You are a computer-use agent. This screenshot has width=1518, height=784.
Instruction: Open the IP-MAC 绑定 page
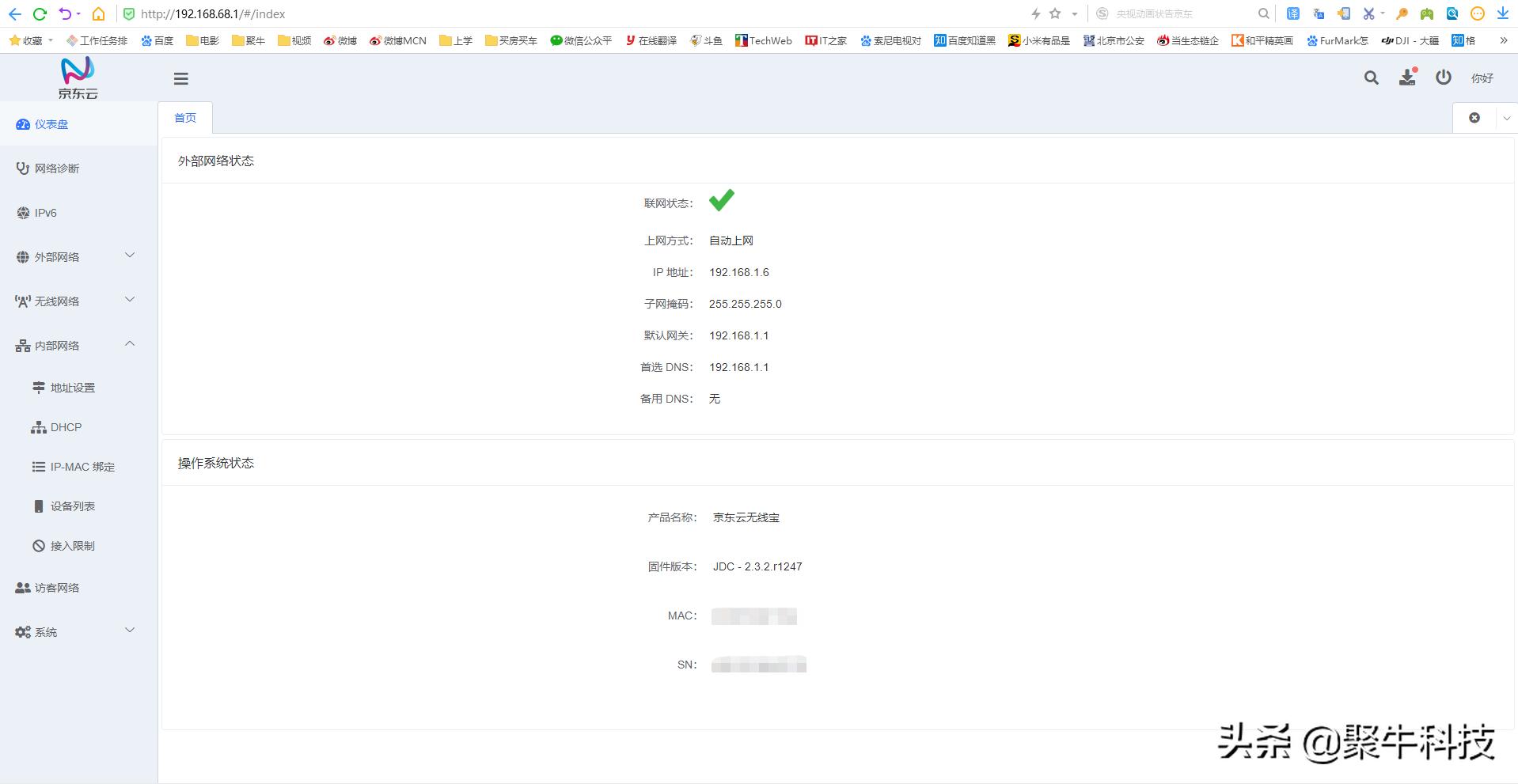pyautogui.click(x=78, y=467)
